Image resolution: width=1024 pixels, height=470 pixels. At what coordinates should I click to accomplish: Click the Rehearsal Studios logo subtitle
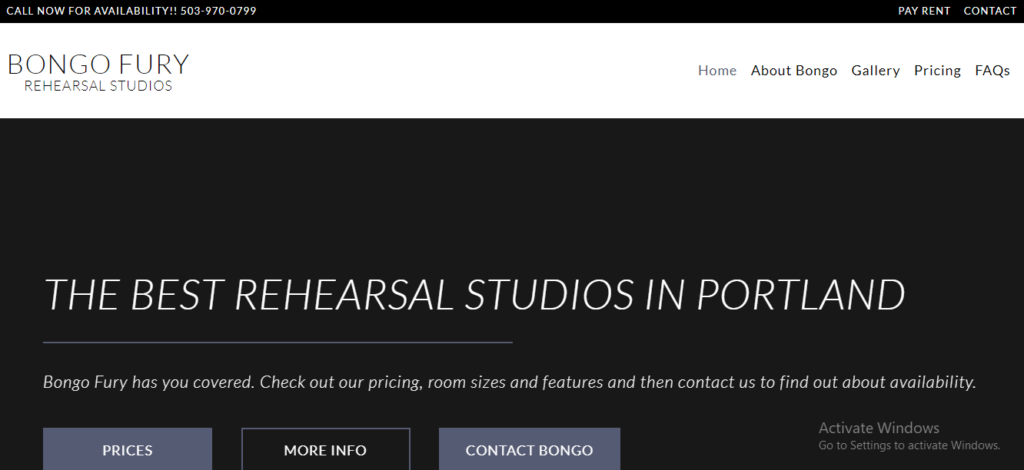pyautogui.click(x=98, y=86)
